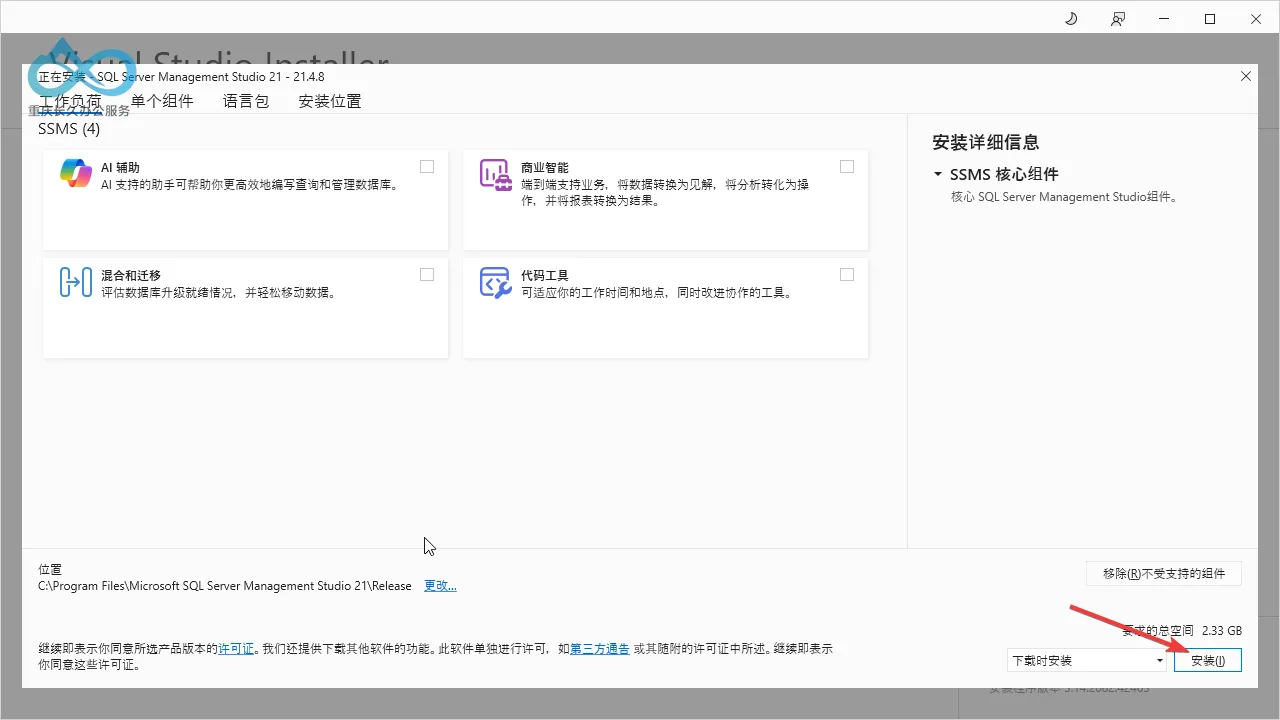Minimize the Visual Studio Installer window
1280x720 pixels.
(1163, 19)
